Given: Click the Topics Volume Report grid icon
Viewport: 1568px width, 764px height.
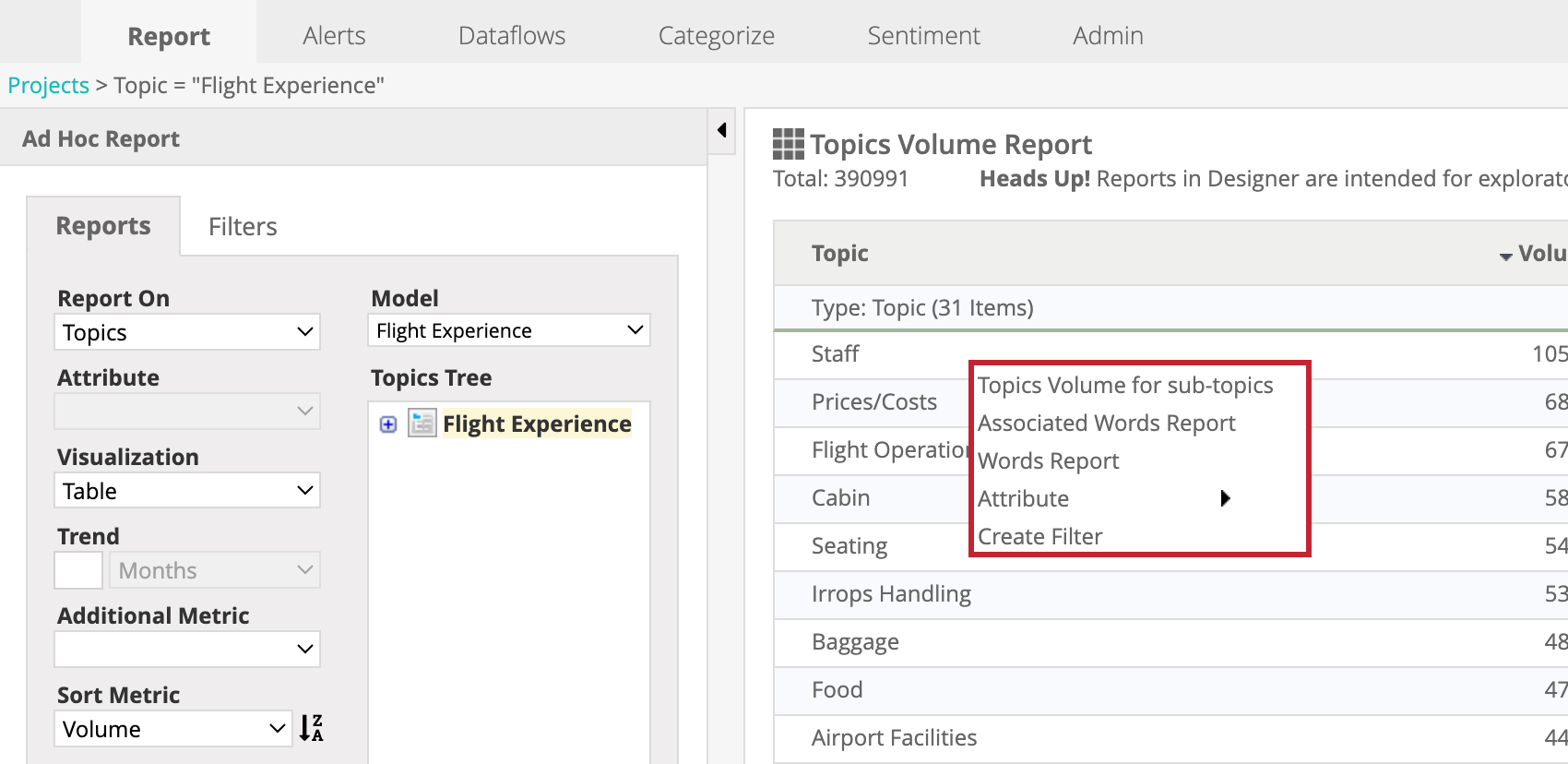Looking at the screenshot, I should coord(788,144).
